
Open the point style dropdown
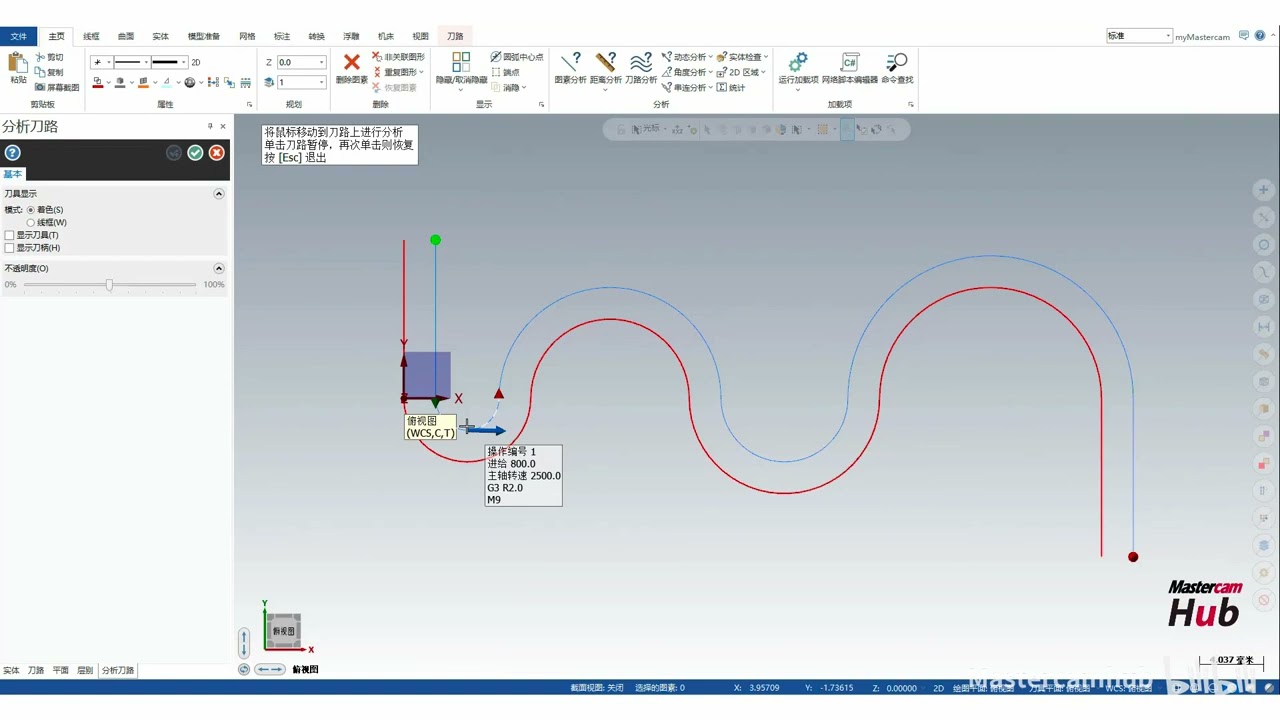(x=108, y=62)
